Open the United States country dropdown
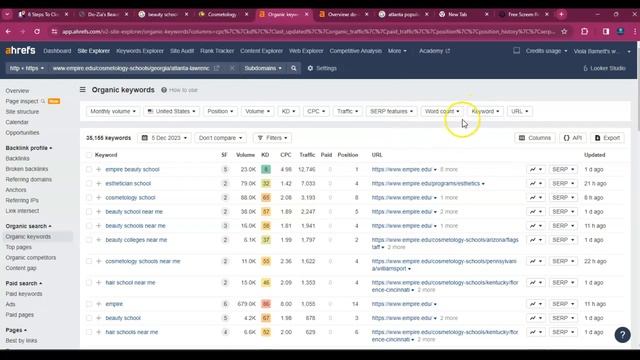This screenshot has height=360, width=640. click(x=171, y=111)
